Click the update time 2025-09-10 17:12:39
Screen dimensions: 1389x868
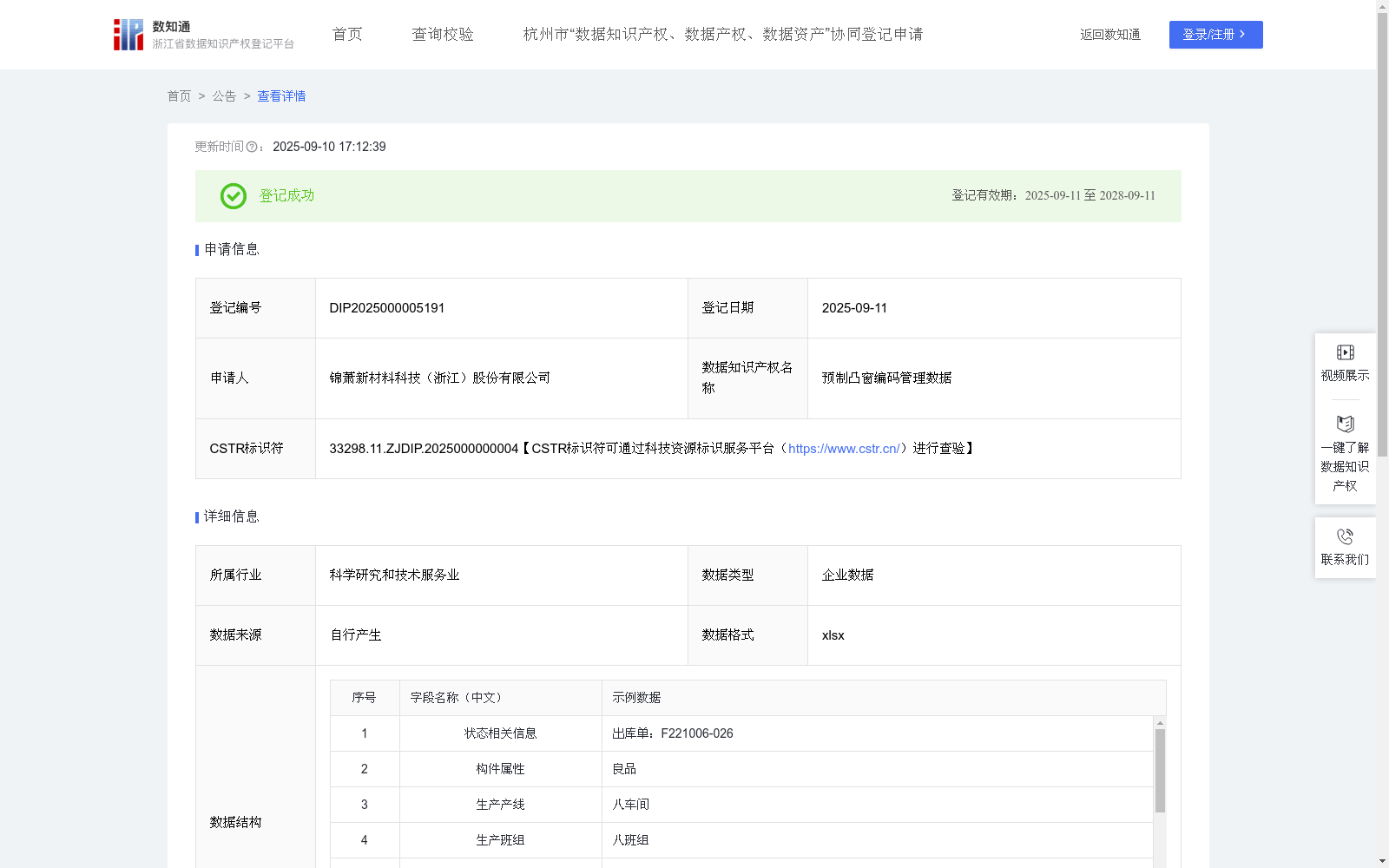[x=329, y=148]
